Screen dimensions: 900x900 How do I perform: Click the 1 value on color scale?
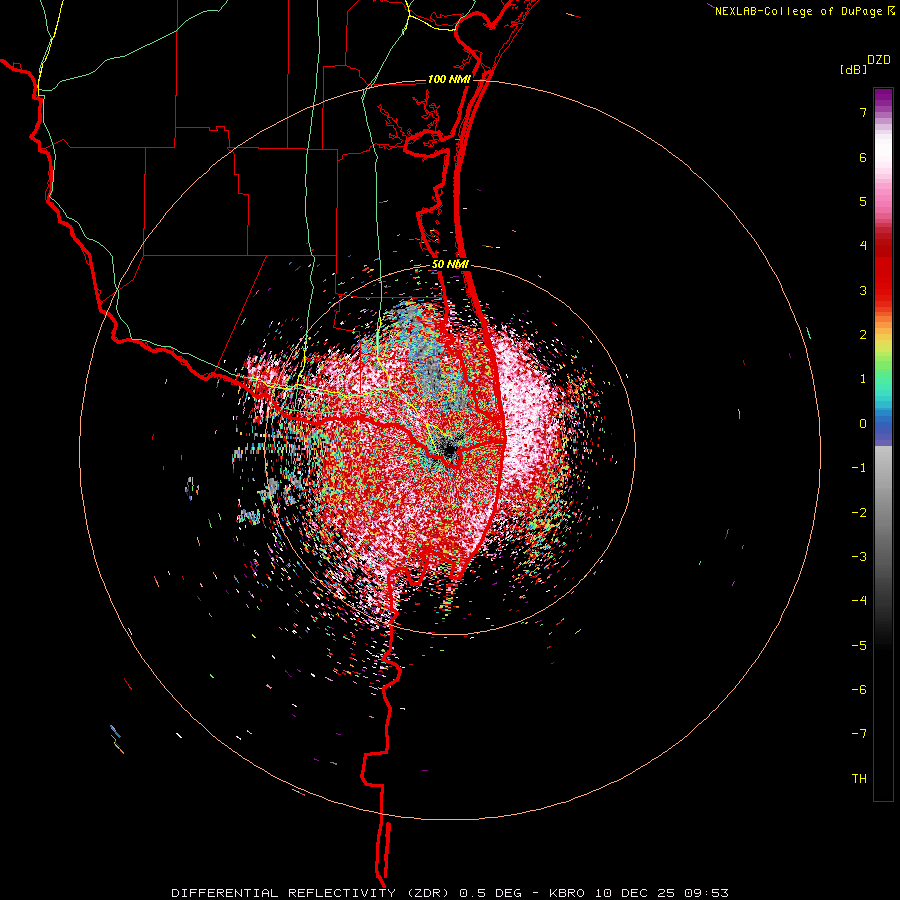pyautogui.click(x=863, y=379)
